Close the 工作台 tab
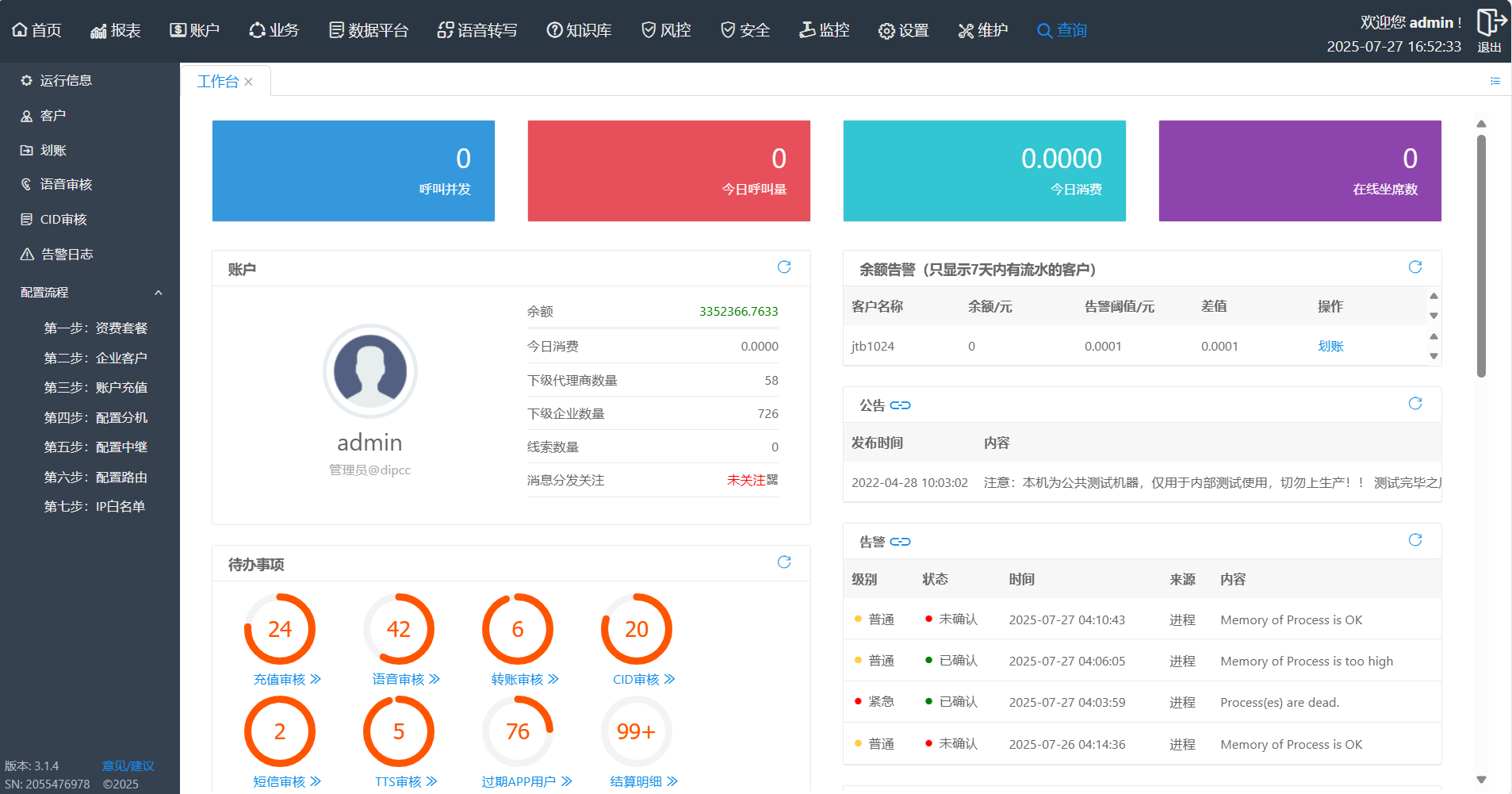This screenshot has width=1512, height=794. tap(249, 82)
